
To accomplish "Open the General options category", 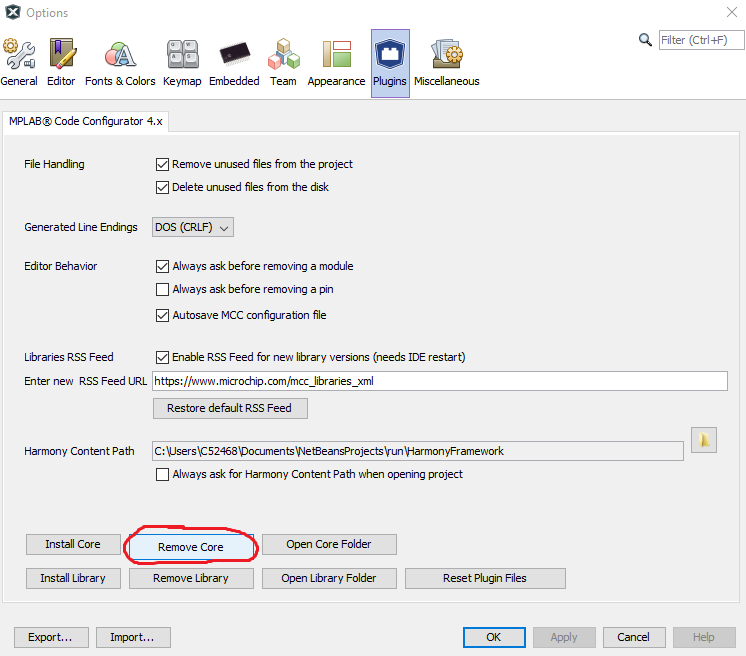I will tap(19, 63).
